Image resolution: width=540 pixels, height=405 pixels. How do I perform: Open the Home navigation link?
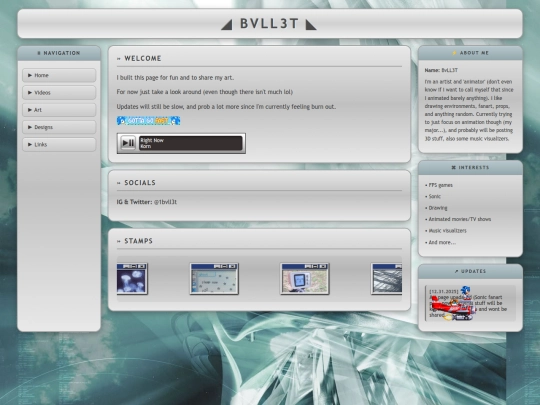coord(59,75)
